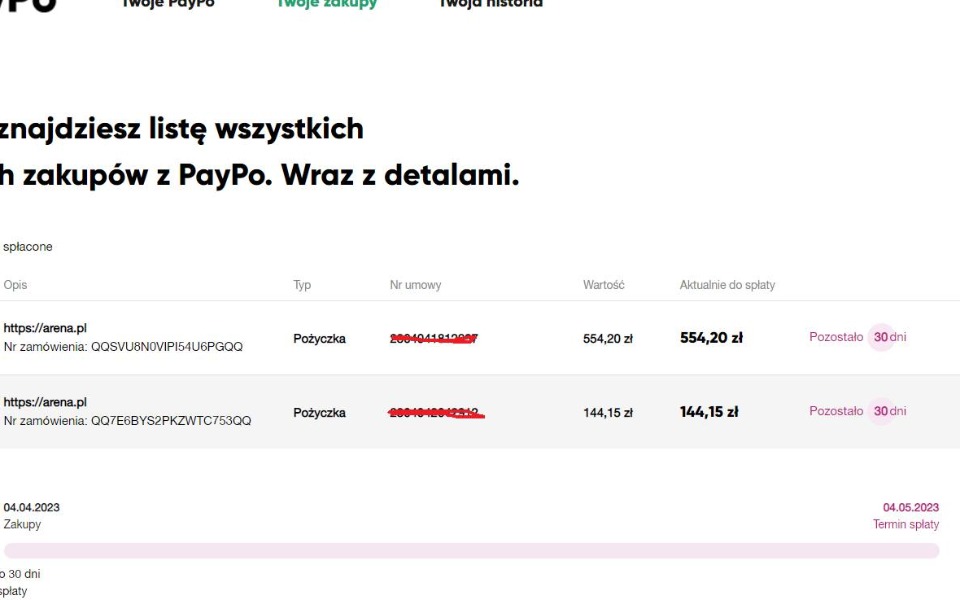The height and width of the screenshot is (600, 960).
Task: Click Pozostało 30 dni badge in 144,15 zł row
Action: point(858,411)
